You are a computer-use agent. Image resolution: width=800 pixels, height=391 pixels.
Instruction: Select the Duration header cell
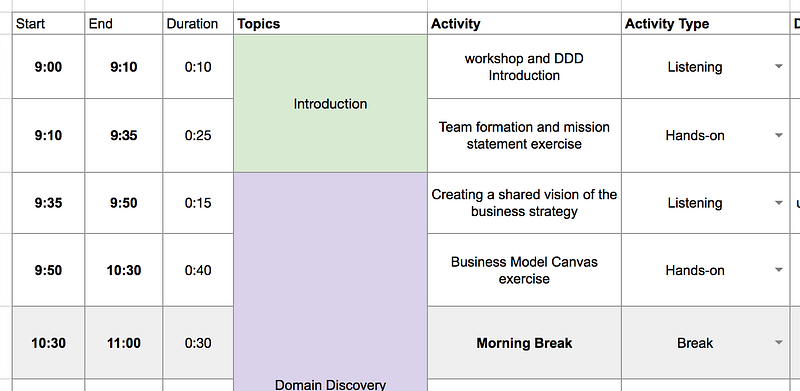pyautogui.click(x=198, y=24)
